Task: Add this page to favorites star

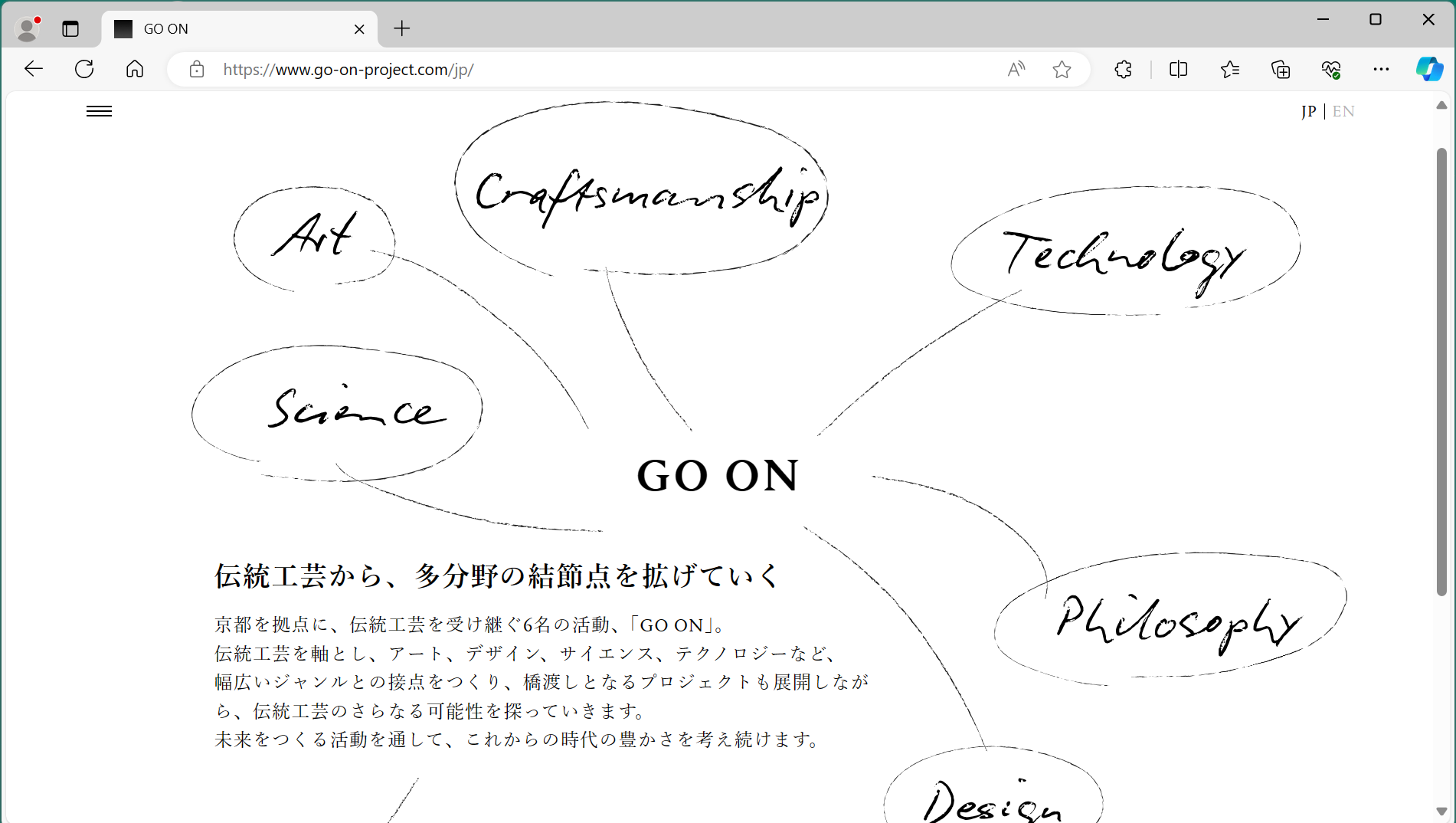Action: coord(1062,70)
